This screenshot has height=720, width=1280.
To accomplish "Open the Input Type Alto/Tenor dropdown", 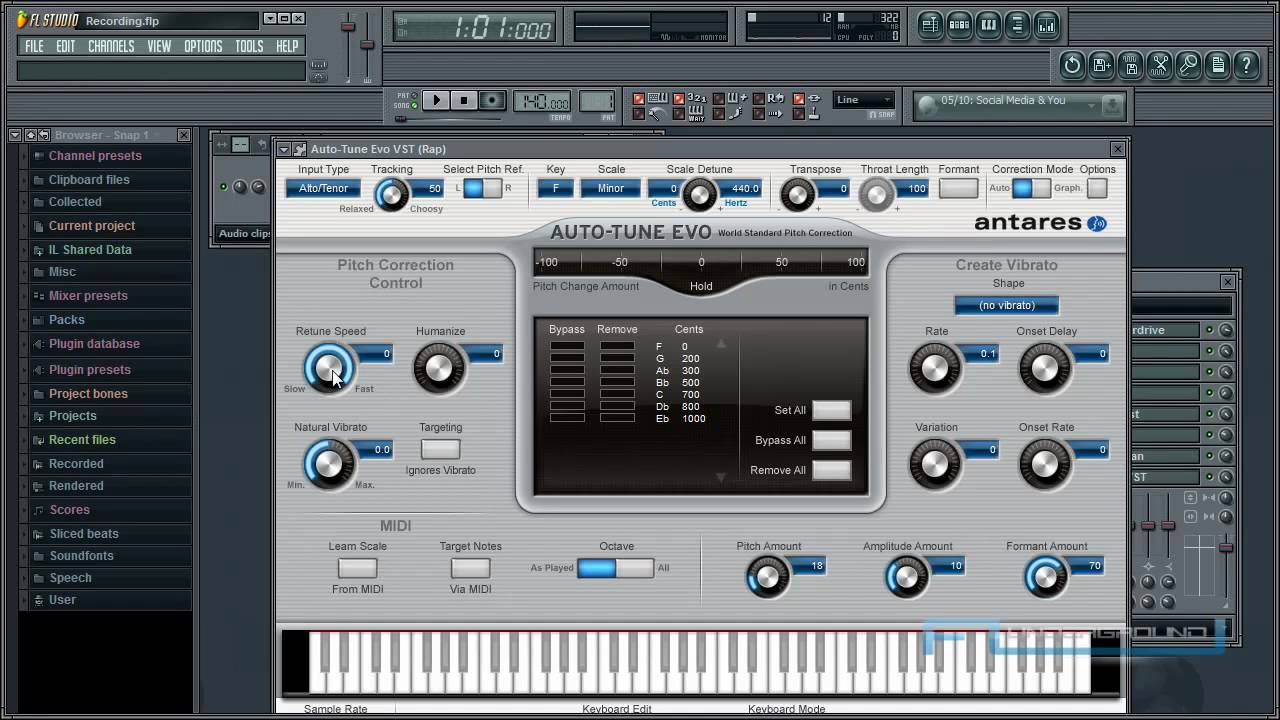I will pyautogui.click(x=323, y=188).
